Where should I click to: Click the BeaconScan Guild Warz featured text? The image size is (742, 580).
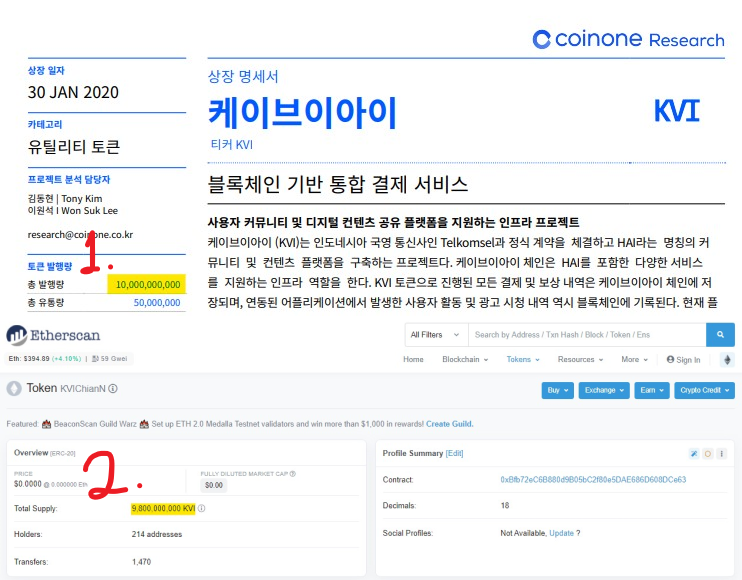95,424
